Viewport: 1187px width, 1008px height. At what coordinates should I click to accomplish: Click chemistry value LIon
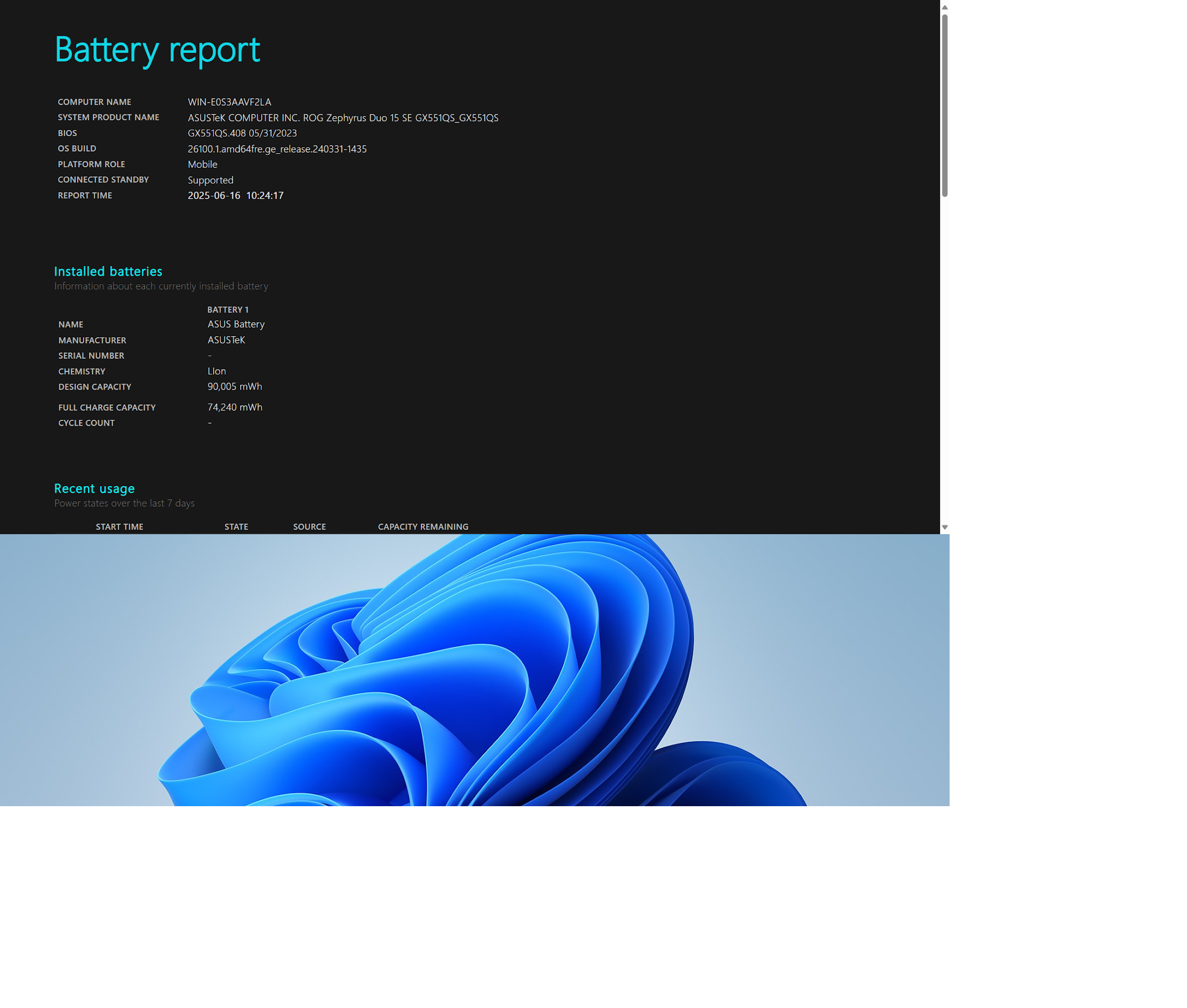(217, 371)
